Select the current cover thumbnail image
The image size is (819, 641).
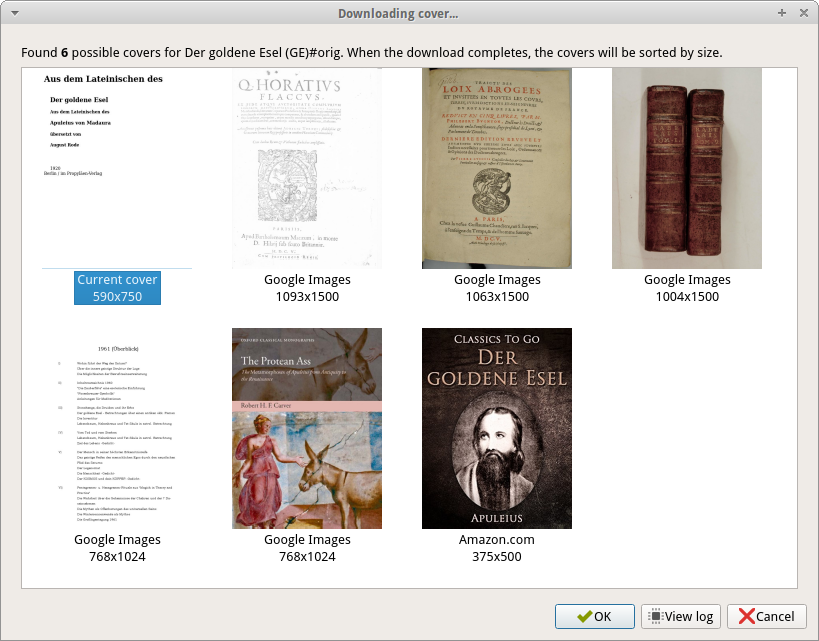pyautogui.click(x=117, y=168)
